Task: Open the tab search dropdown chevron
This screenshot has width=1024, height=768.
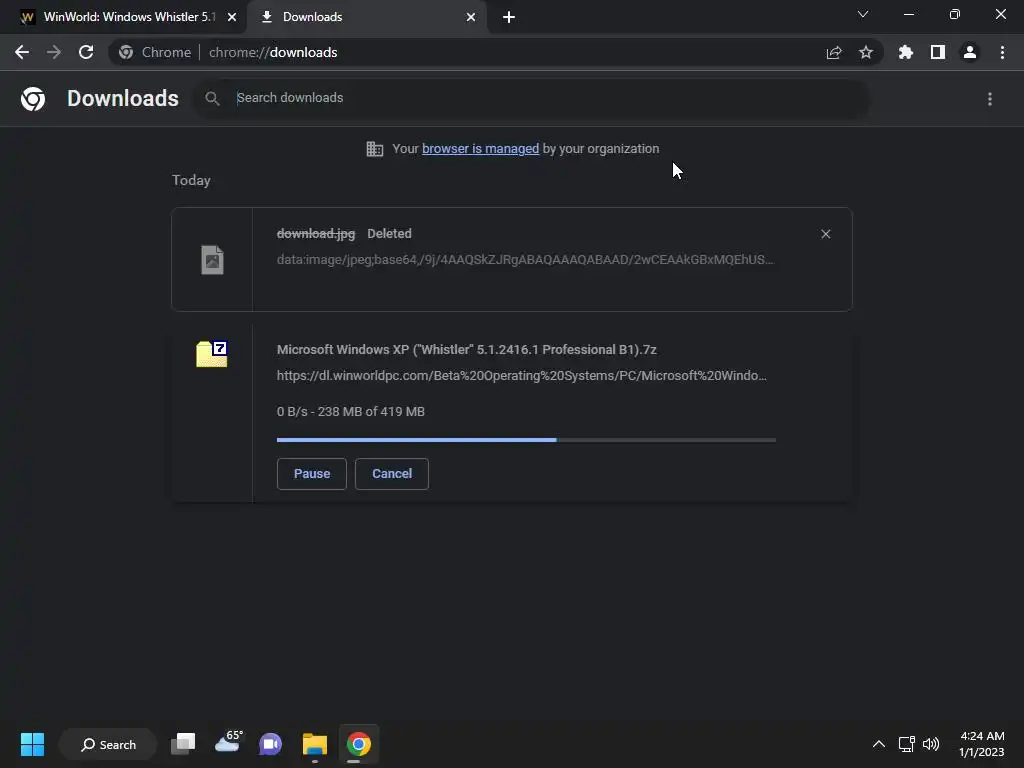Action: point(863,14)
